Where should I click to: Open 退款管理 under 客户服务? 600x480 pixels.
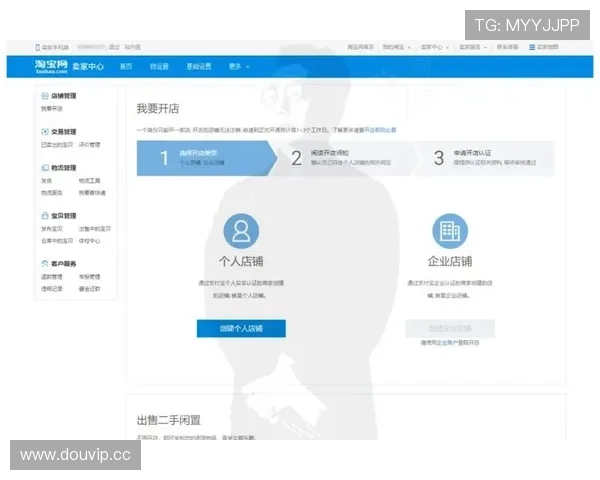point(52,277)
